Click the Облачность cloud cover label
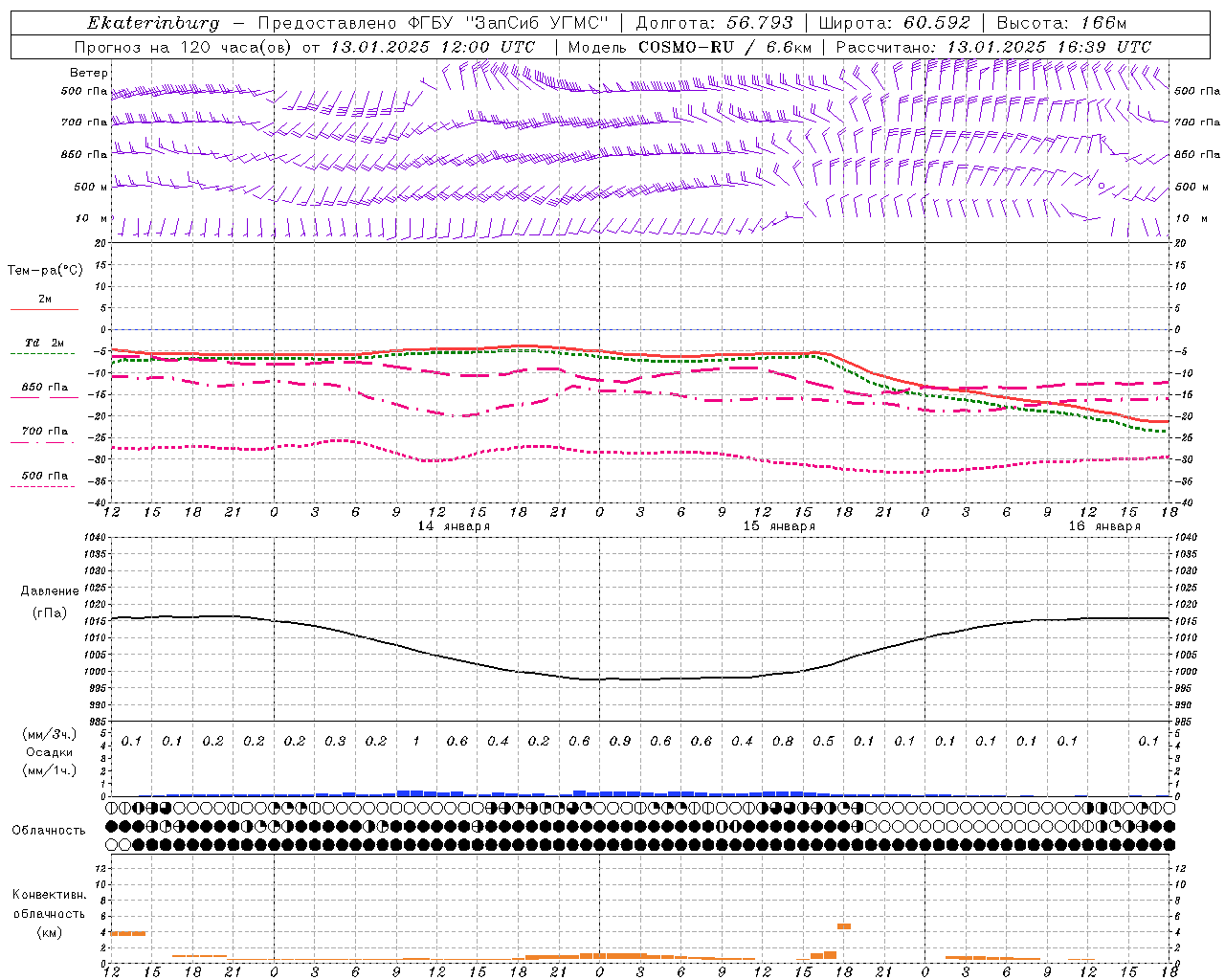1225x980 pixels. (x=49, y=831)
